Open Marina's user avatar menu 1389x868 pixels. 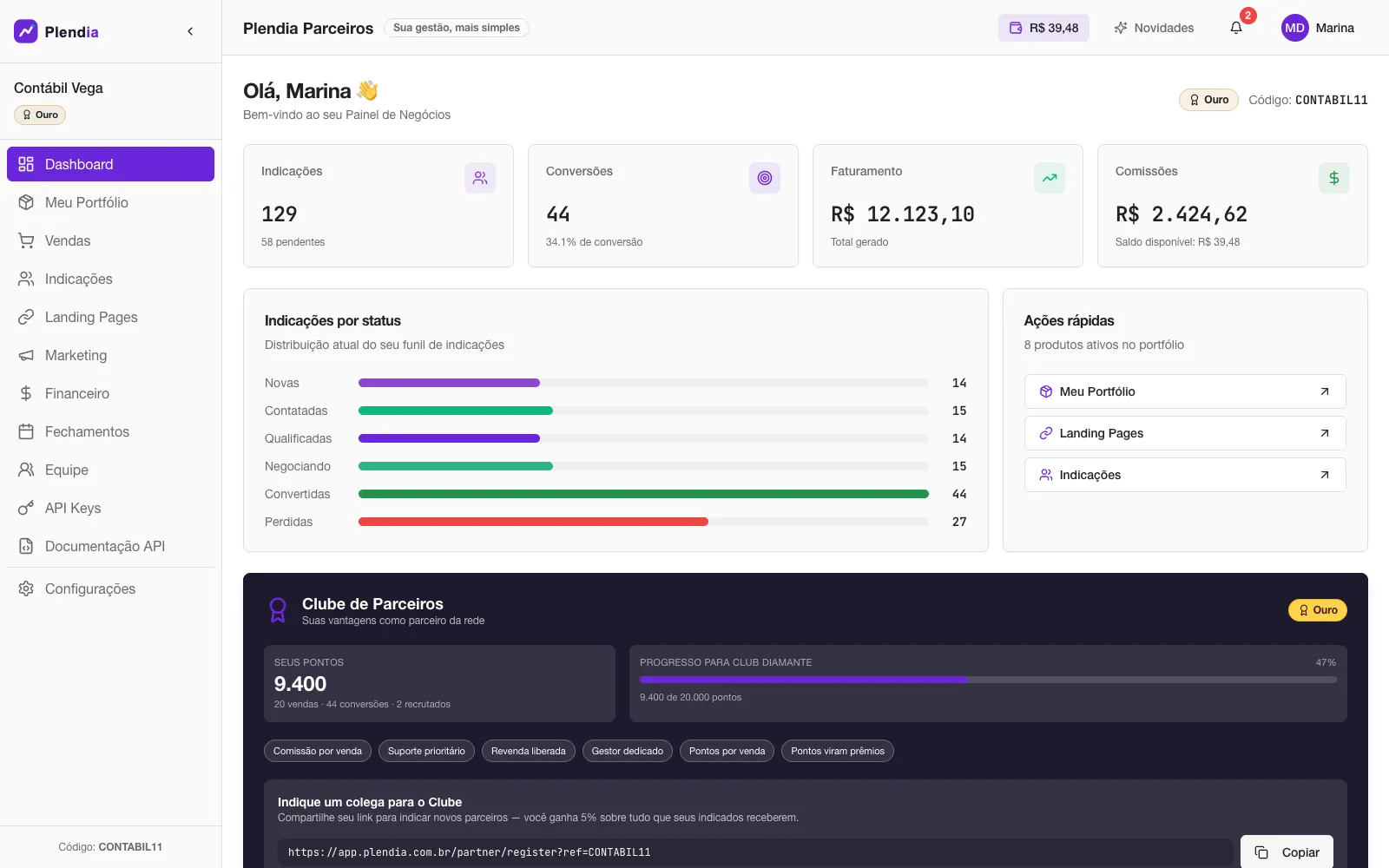[1318, 28]
